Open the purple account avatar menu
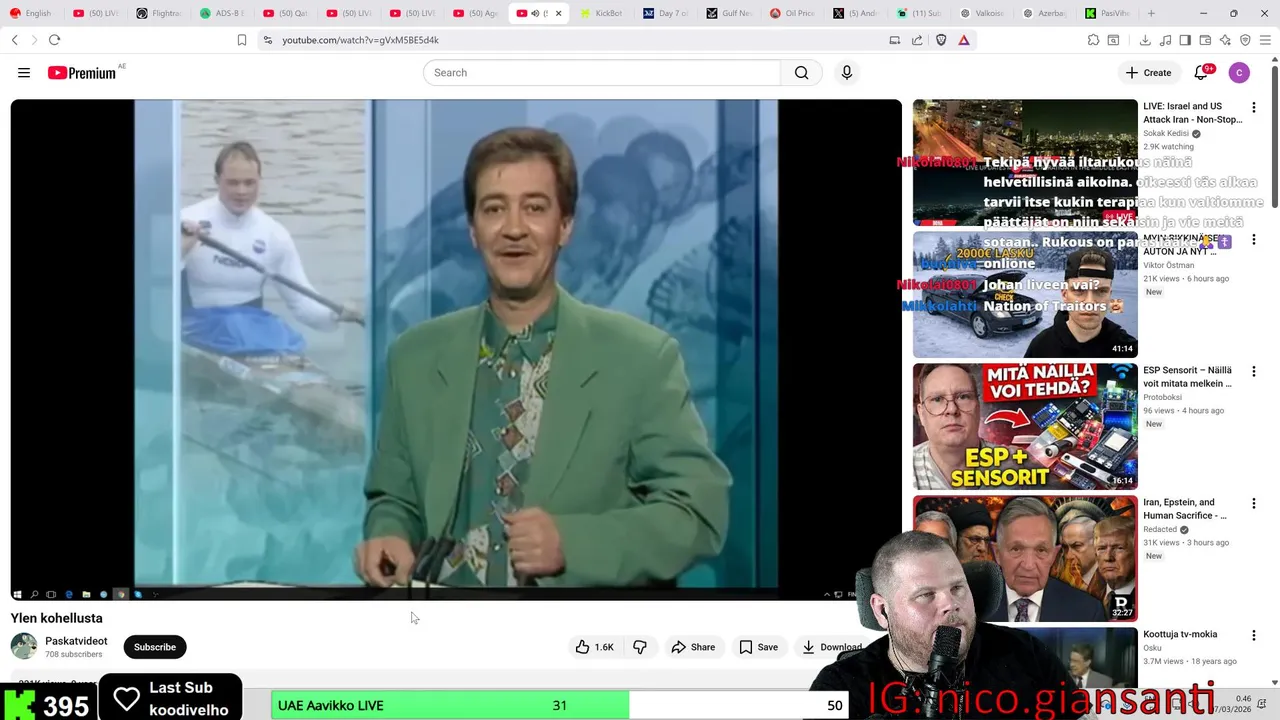1280x720 pixels. coord(1239,73)
